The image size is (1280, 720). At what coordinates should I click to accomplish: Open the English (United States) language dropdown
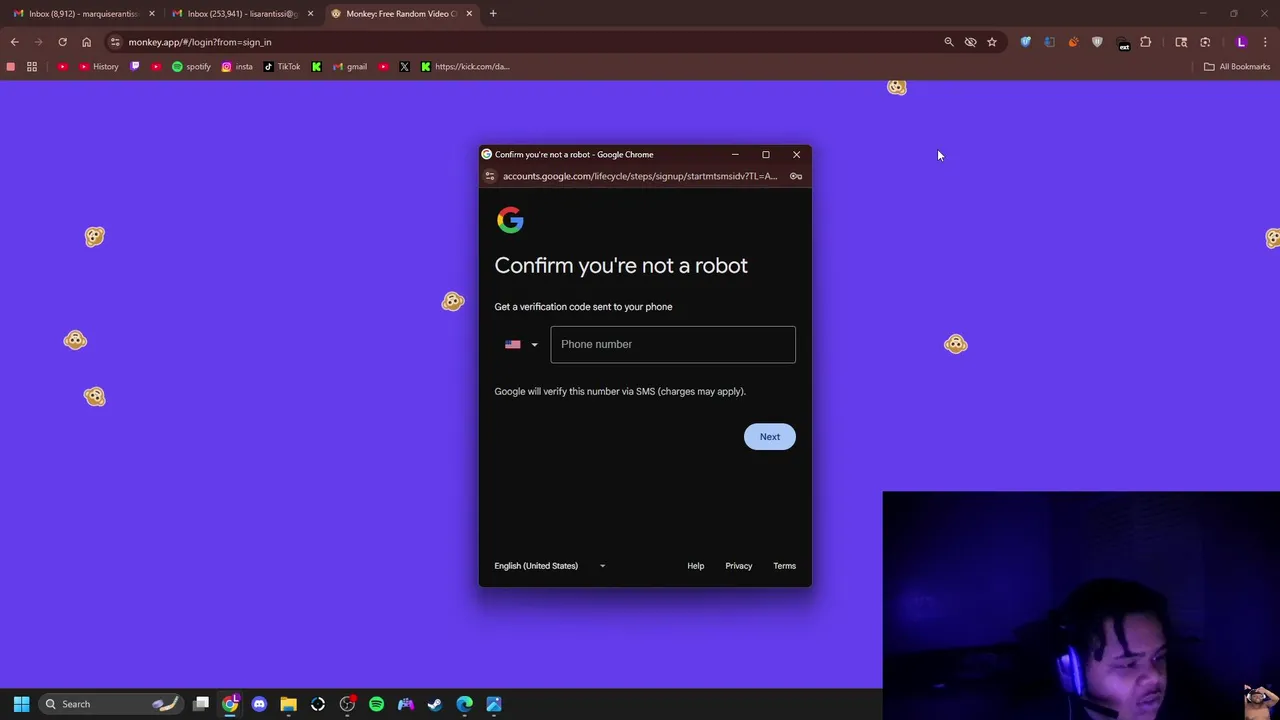pyautogui.click(x=550, y=566)
